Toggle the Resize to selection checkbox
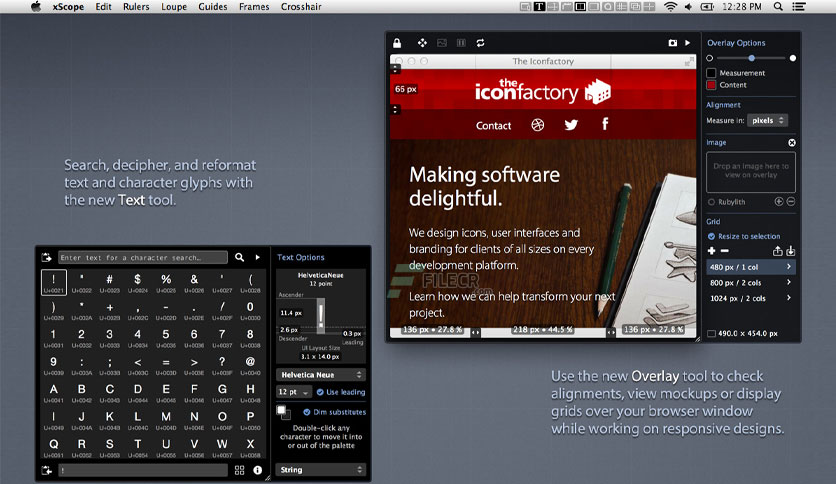 click(x=711, y=236)
